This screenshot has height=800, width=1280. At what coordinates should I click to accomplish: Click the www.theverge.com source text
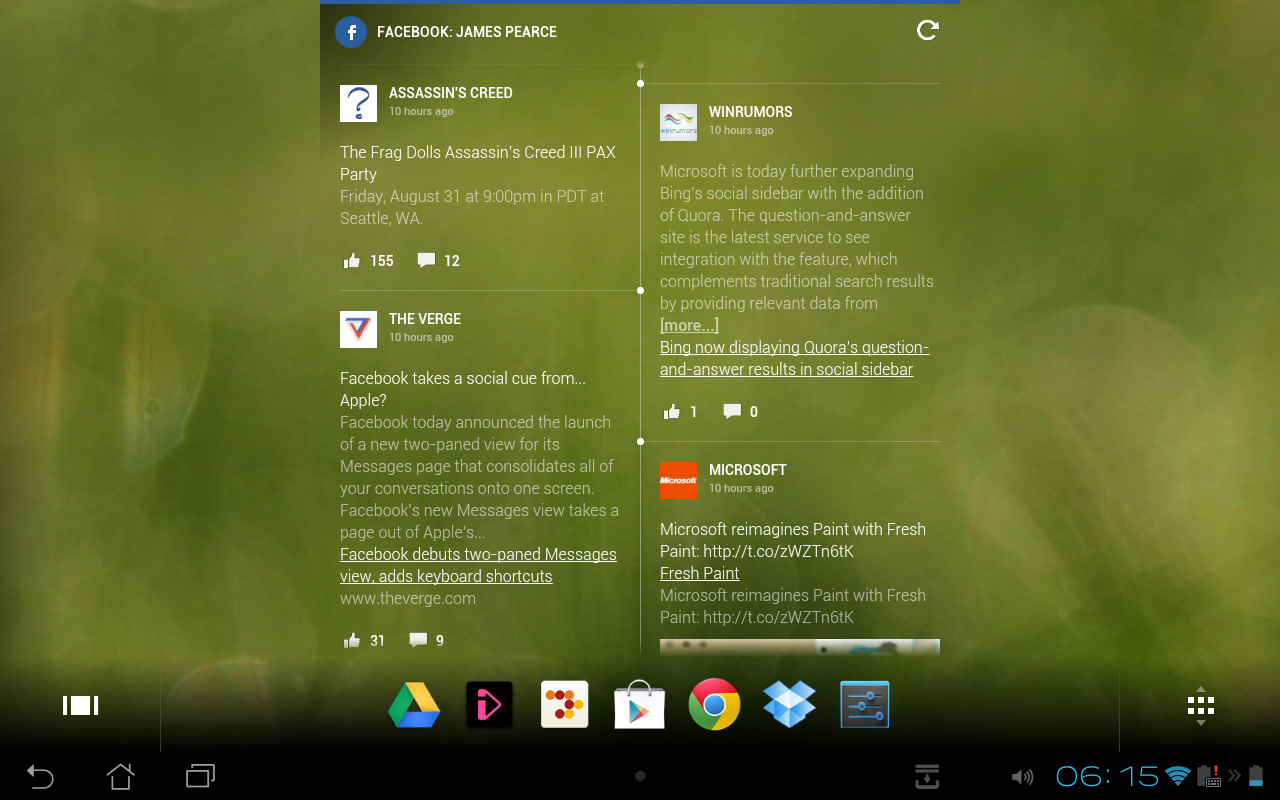coord(408,599)
